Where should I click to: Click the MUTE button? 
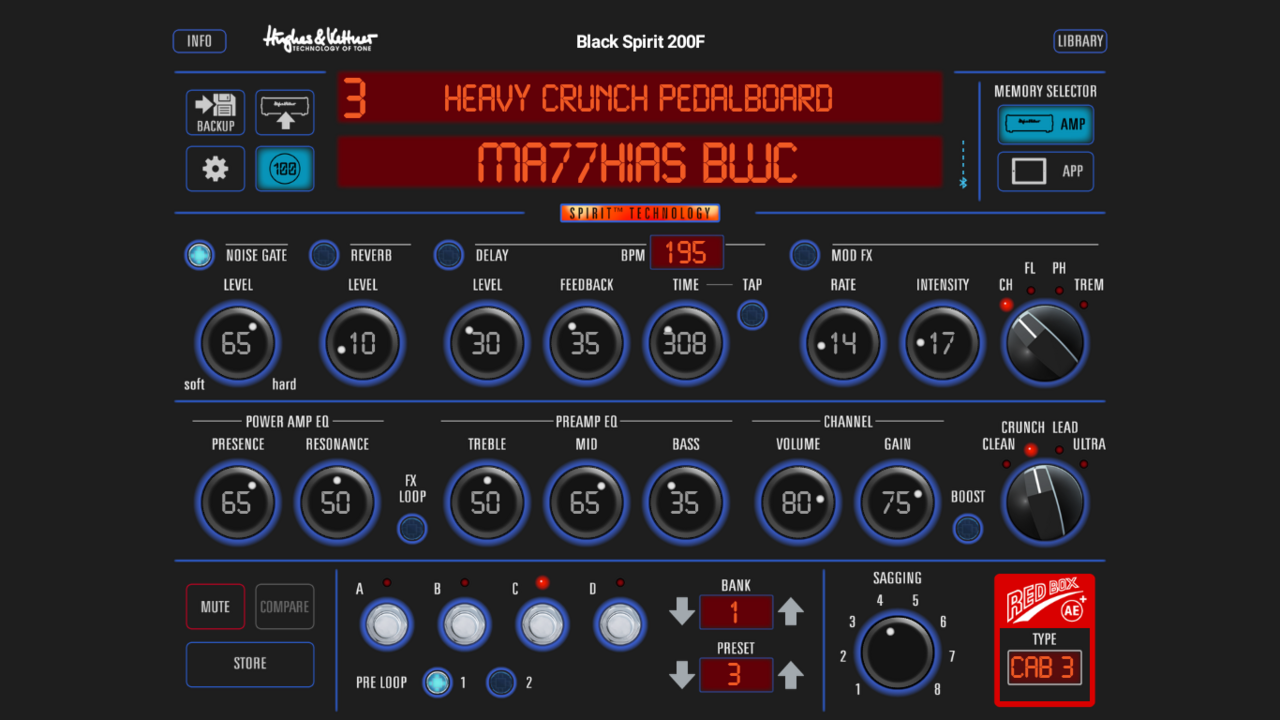pos(215,607)
